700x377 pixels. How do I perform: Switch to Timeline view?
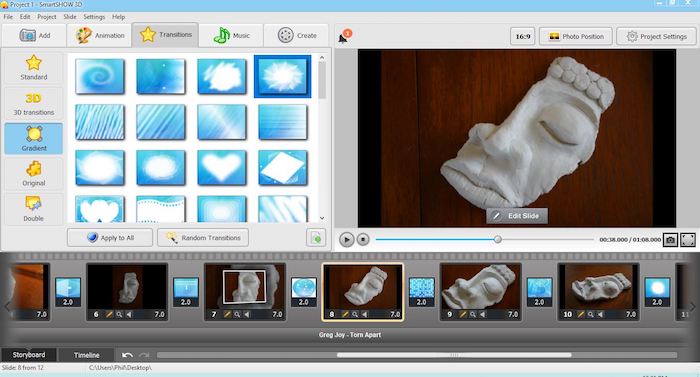coord(87,355)
